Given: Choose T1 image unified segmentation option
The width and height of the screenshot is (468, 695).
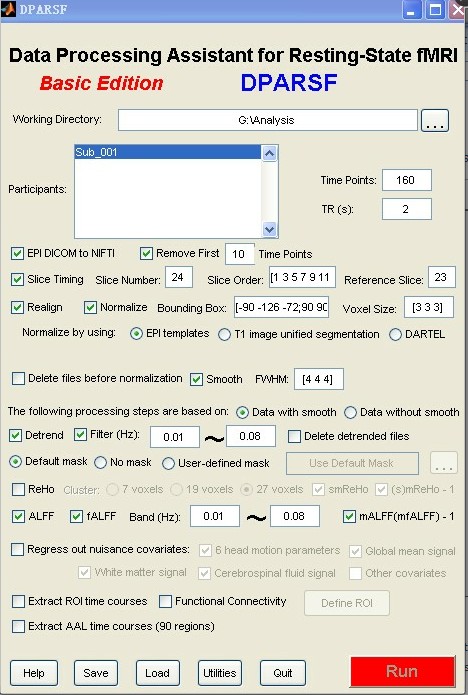Looking at the screenshot, I should 224,334.
